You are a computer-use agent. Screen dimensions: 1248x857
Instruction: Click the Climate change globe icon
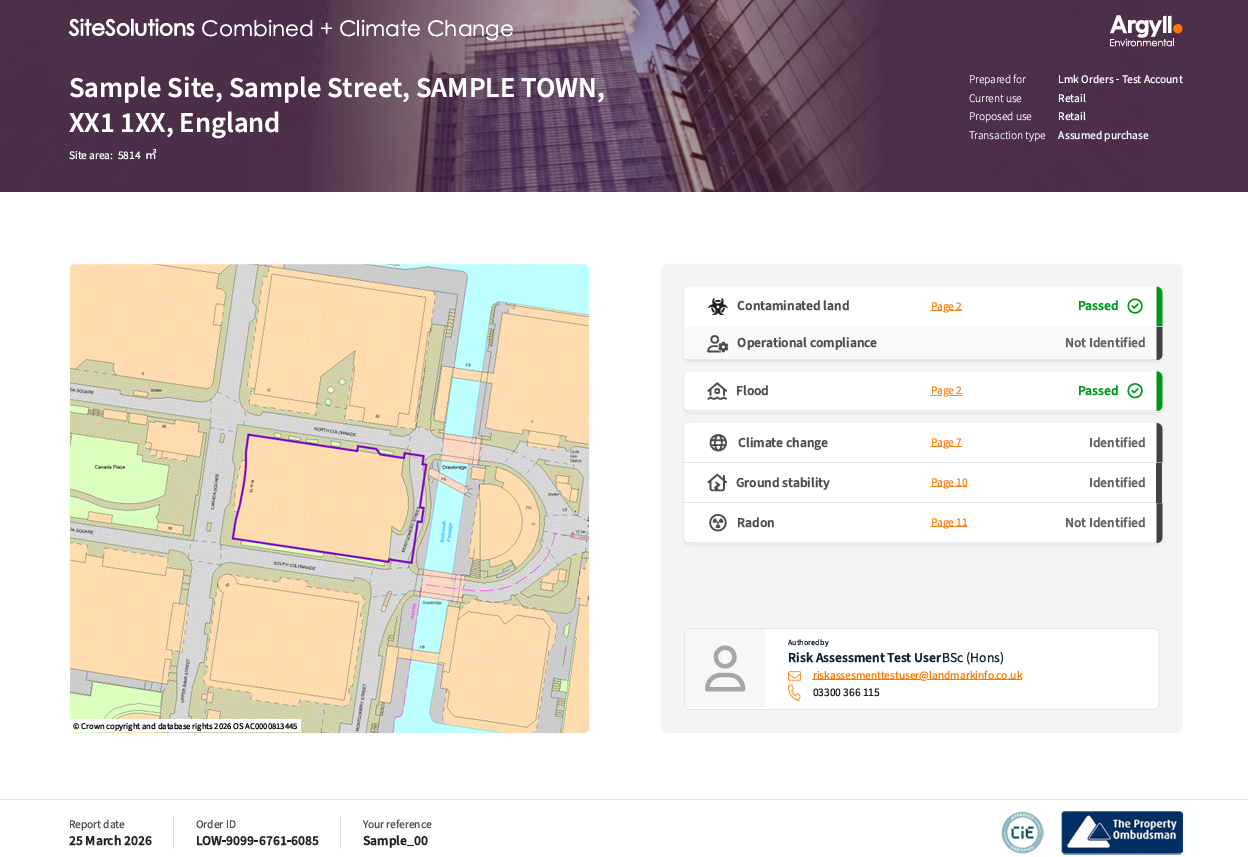717,443
